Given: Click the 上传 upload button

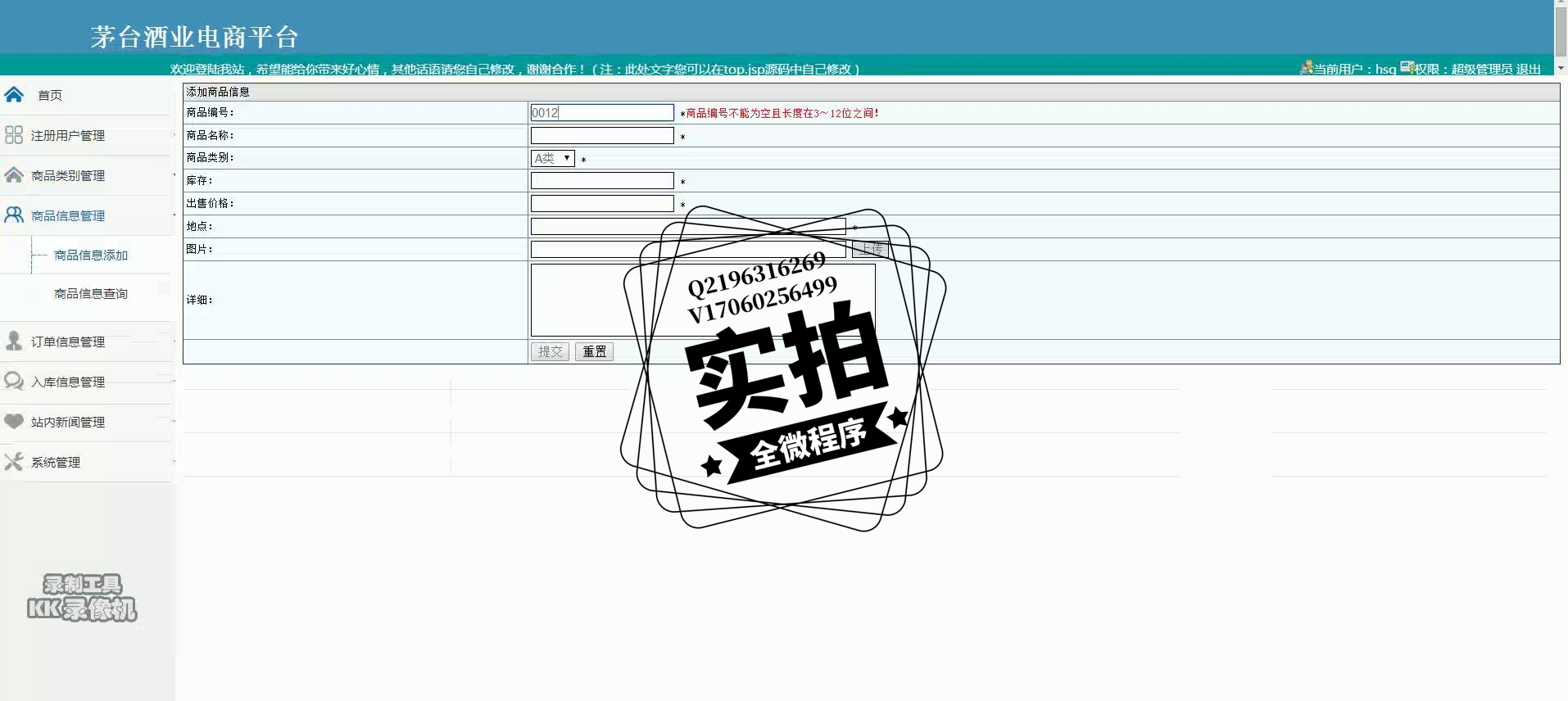Looking at the screenshot, I should (870, 249).
